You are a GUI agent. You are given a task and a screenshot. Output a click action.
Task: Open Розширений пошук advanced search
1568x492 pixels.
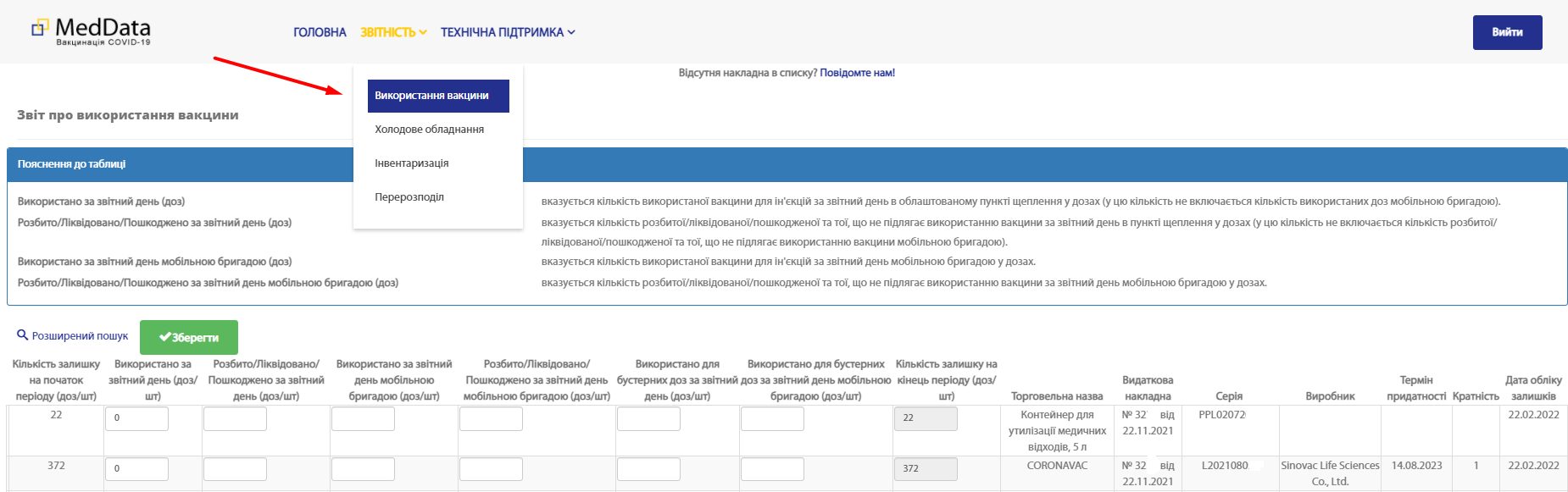tap(80, 336)
